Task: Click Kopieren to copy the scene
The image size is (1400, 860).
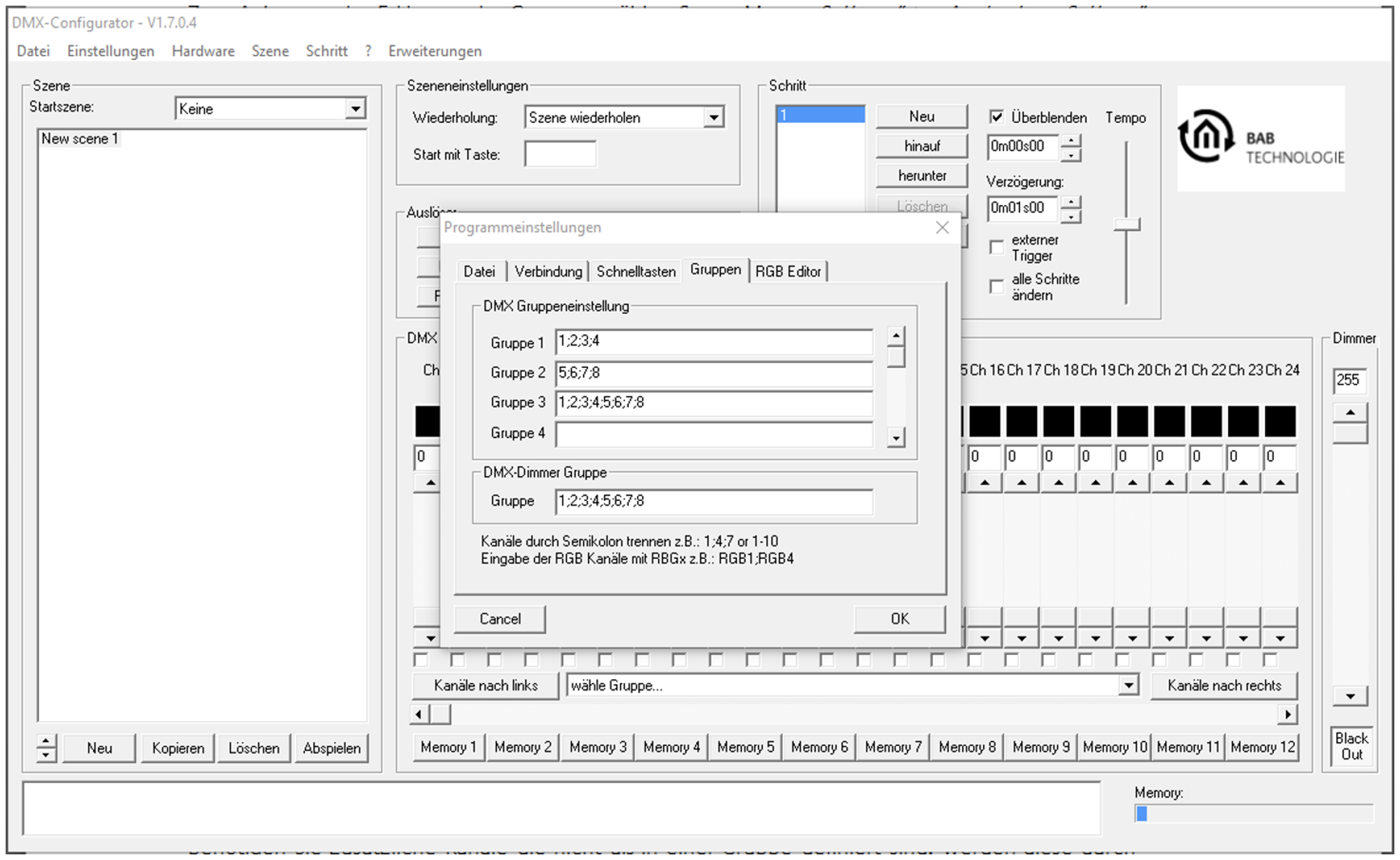Action: point(178,748)
